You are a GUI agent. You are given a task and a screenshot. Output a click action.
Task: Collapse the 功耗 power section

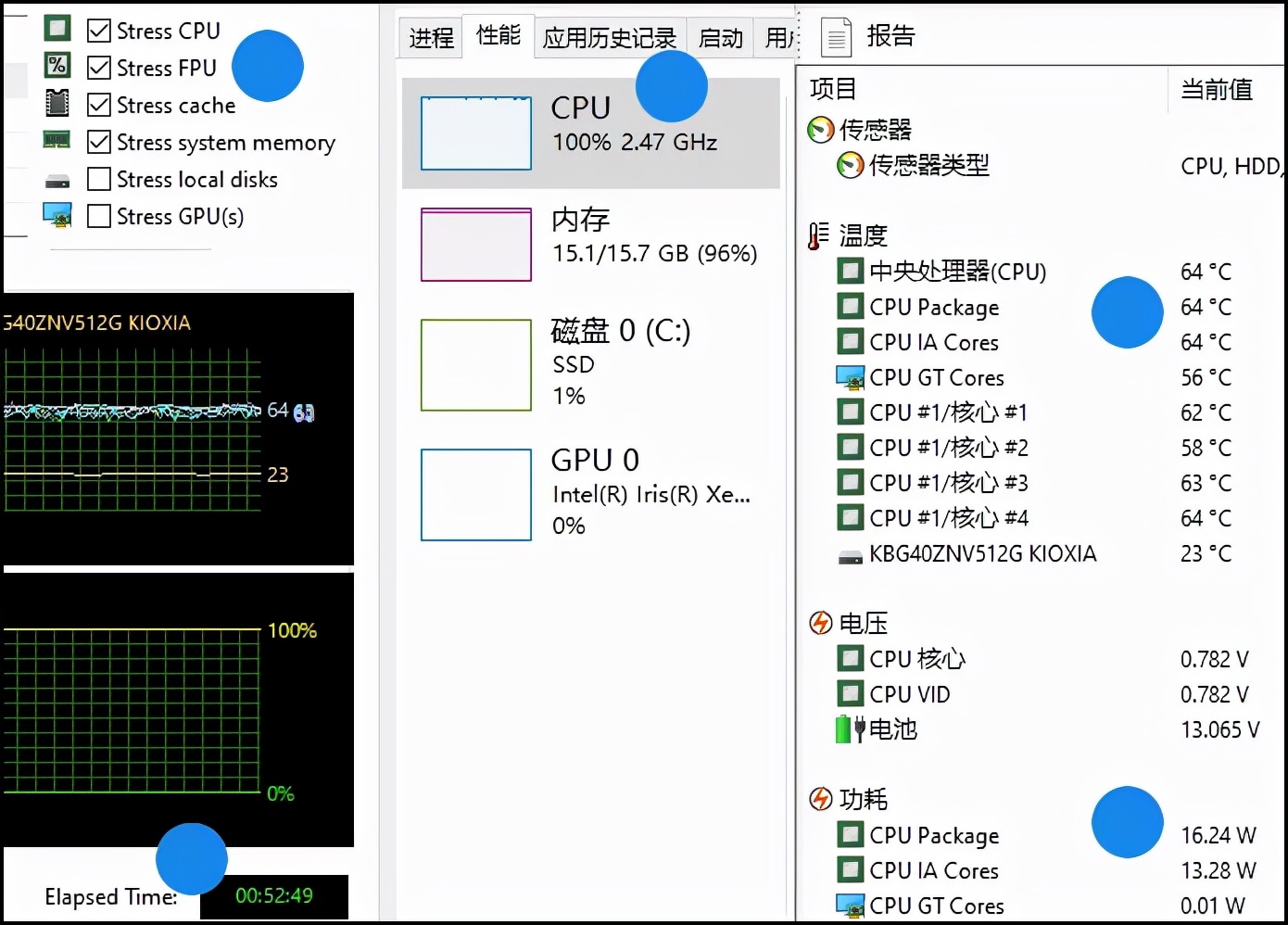(x=821, y=798)
